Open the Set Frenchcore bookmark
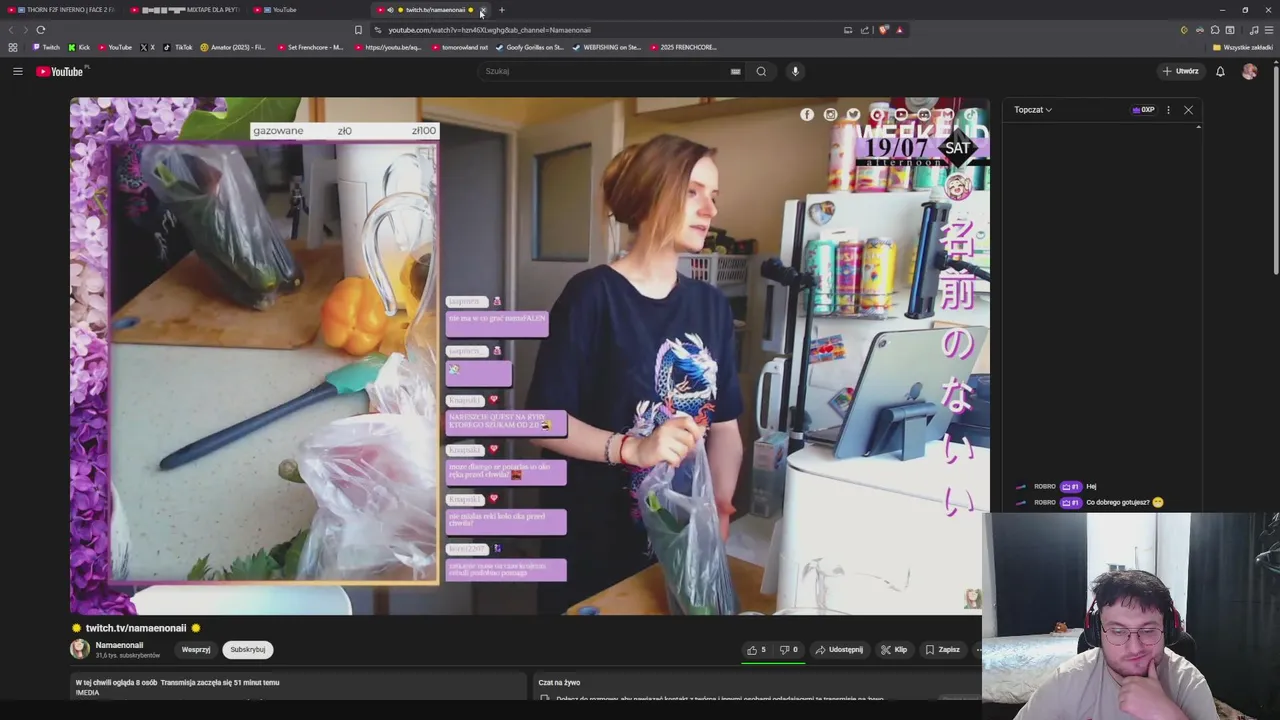Image resolution: width=1280 pixels, height=720 pixels. (x=311, y=47)
